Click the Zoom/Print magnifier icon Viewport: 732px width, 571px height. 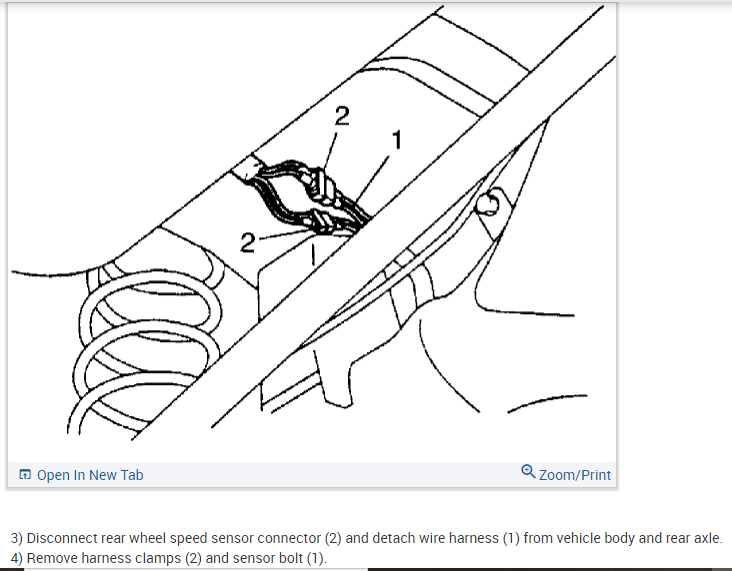pos(528,472)
